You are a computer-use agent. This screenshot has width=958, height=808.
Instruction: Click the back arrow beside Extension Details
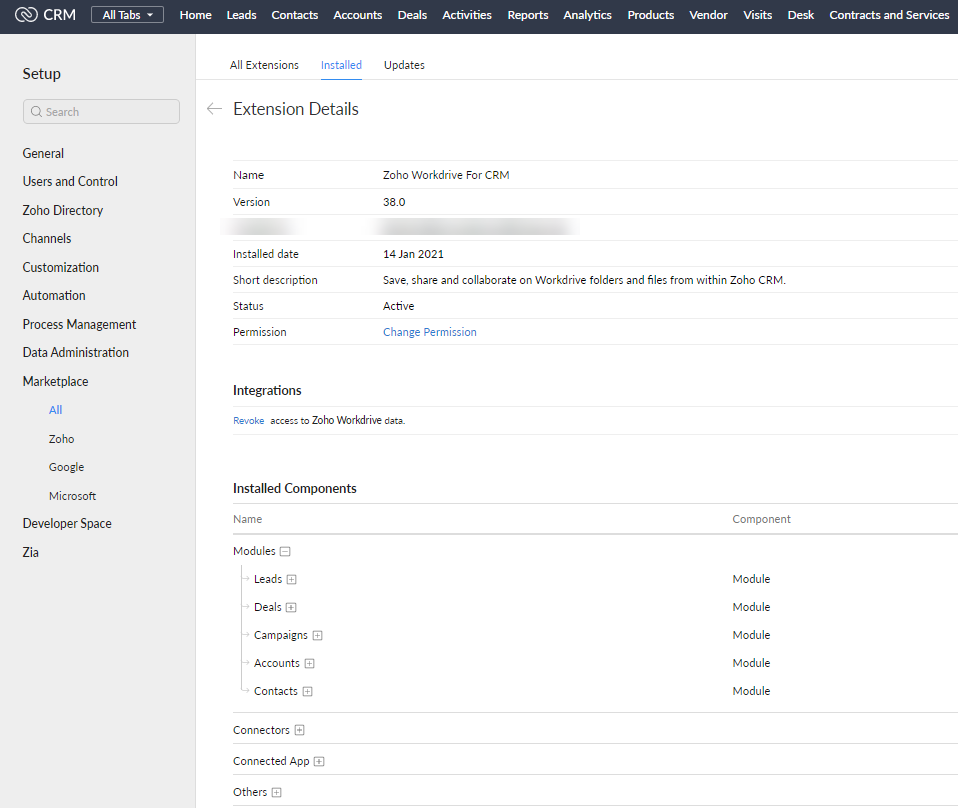tap(214, 109)
